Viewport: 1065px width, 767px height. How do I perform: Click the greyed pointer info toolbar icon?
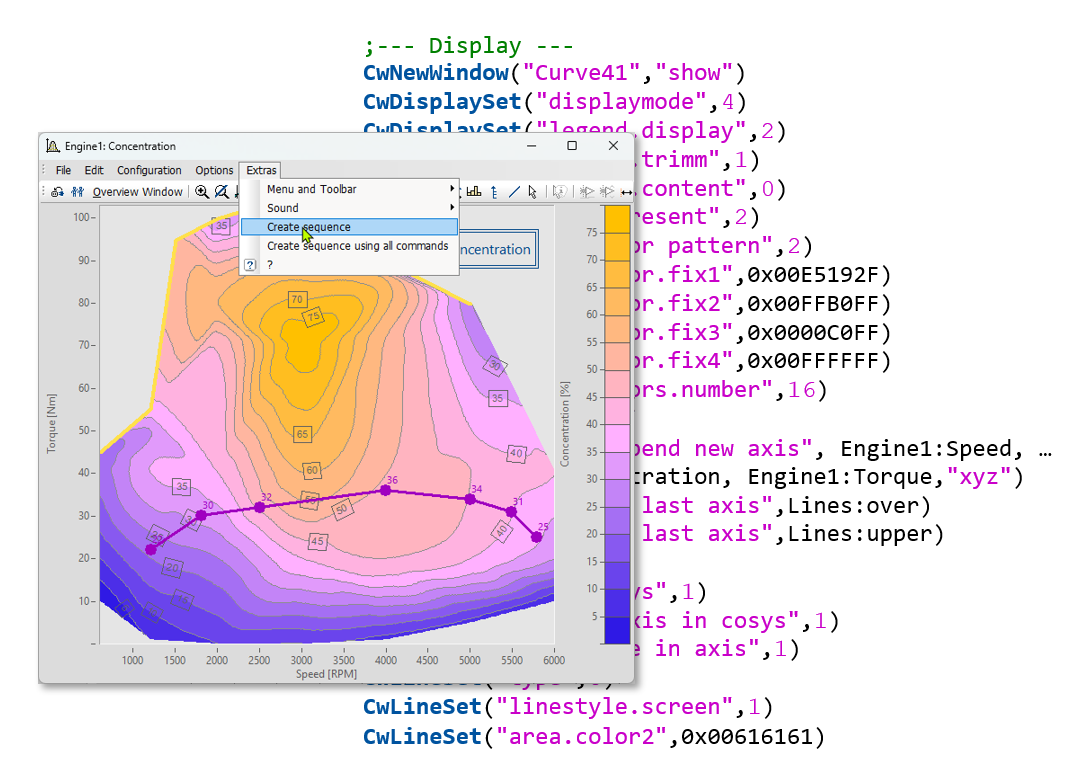click(x=559, y=192)
